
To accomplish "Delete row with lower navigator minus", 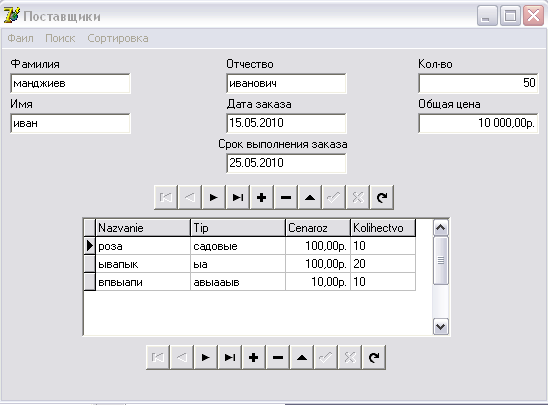I will coord(277,357).
